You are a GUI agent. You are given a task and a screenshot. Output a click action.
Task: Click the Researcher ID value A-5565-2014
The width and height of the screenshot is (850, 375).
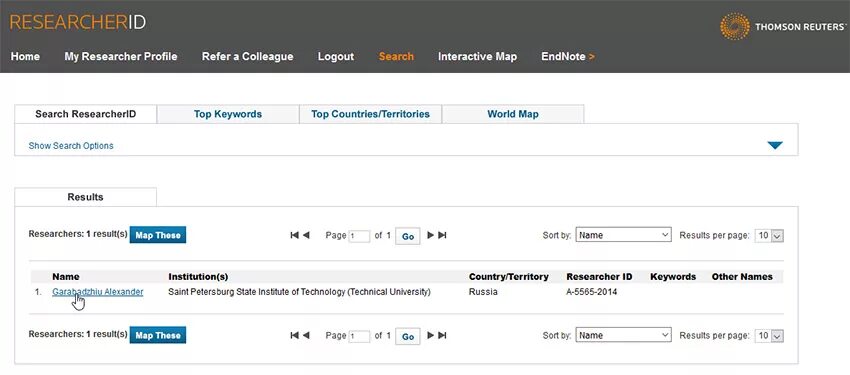[591, 292]
